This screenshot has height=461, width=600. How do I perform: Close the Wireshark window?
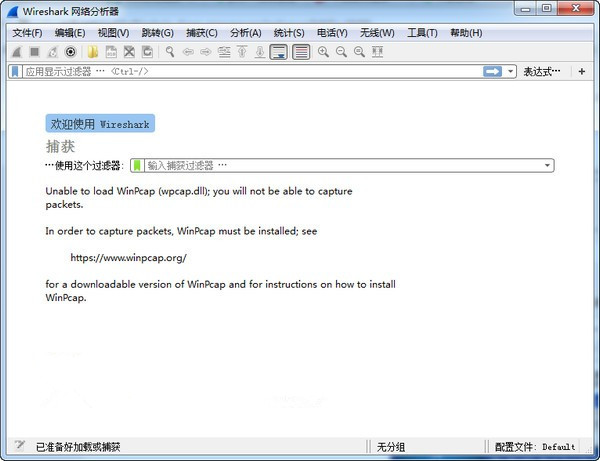(576, 9)
